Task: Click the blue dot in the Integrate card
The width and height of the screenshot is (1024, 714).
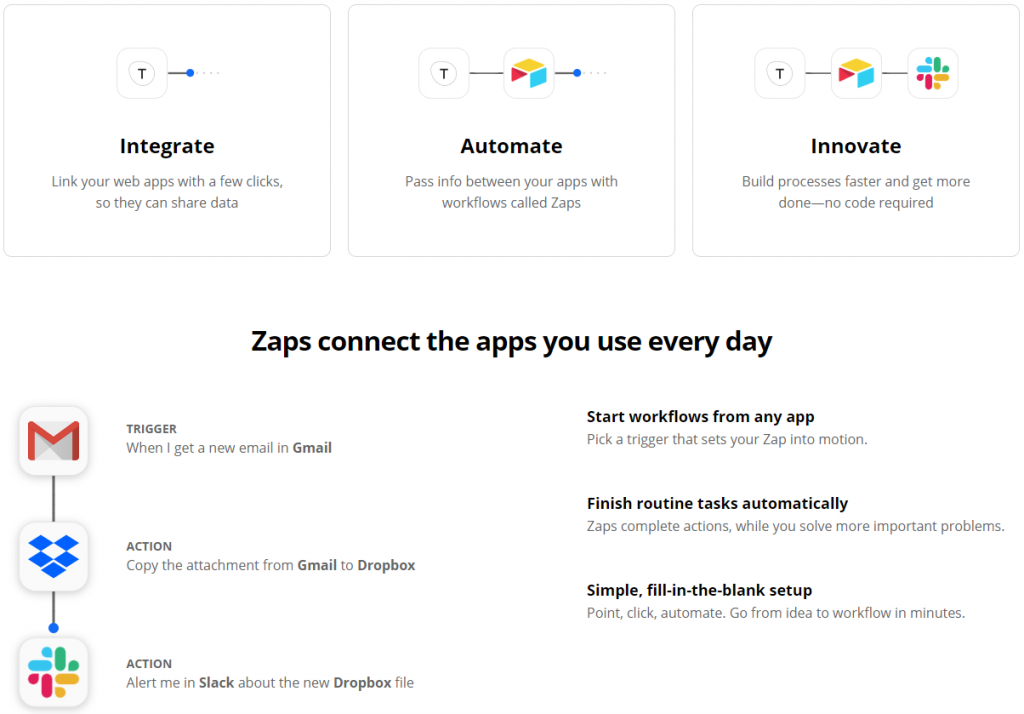Action: (x=190, y=73)
